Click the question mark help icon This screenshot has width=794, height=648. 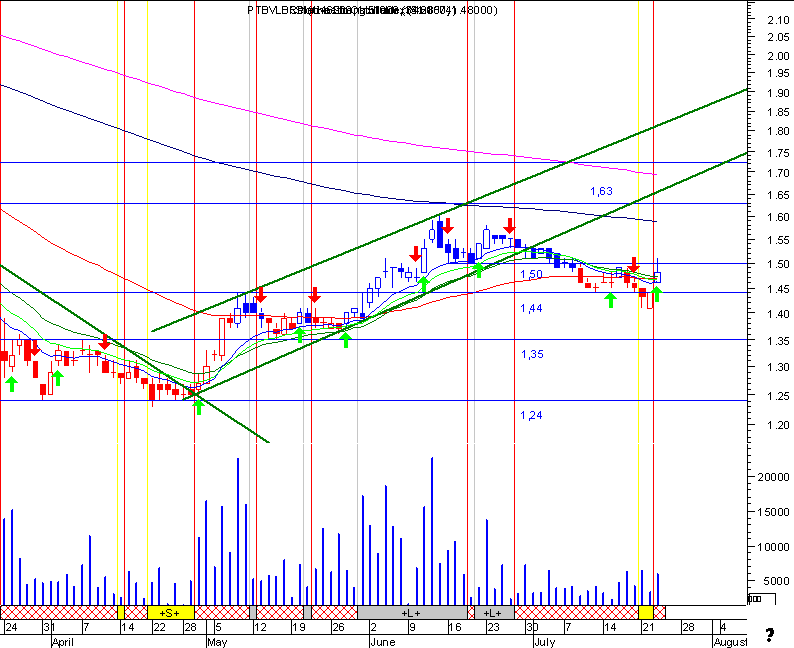[x=770, y=634]
